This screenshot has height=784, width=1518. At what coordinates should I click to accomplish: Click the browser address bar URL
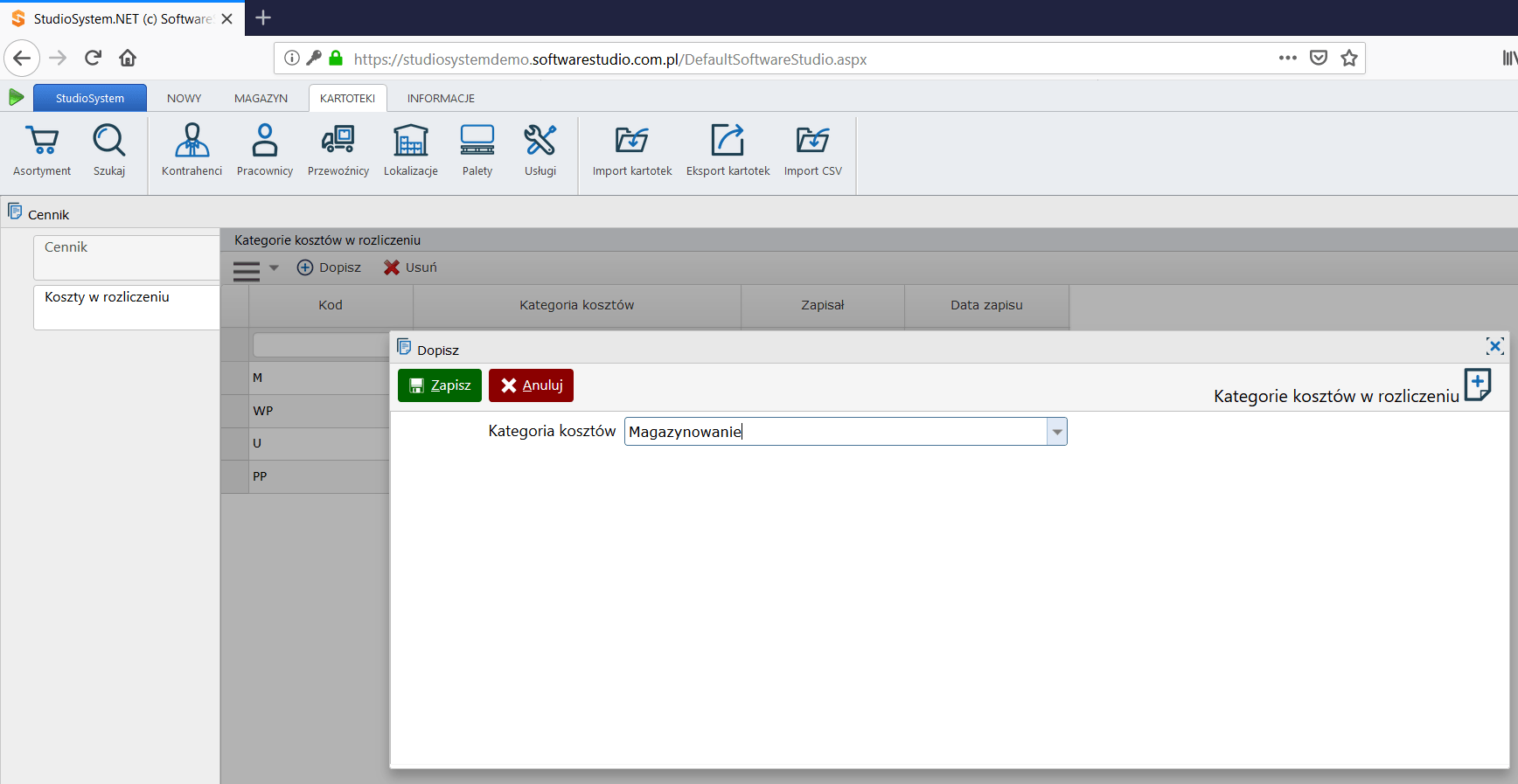coord(610,59)
